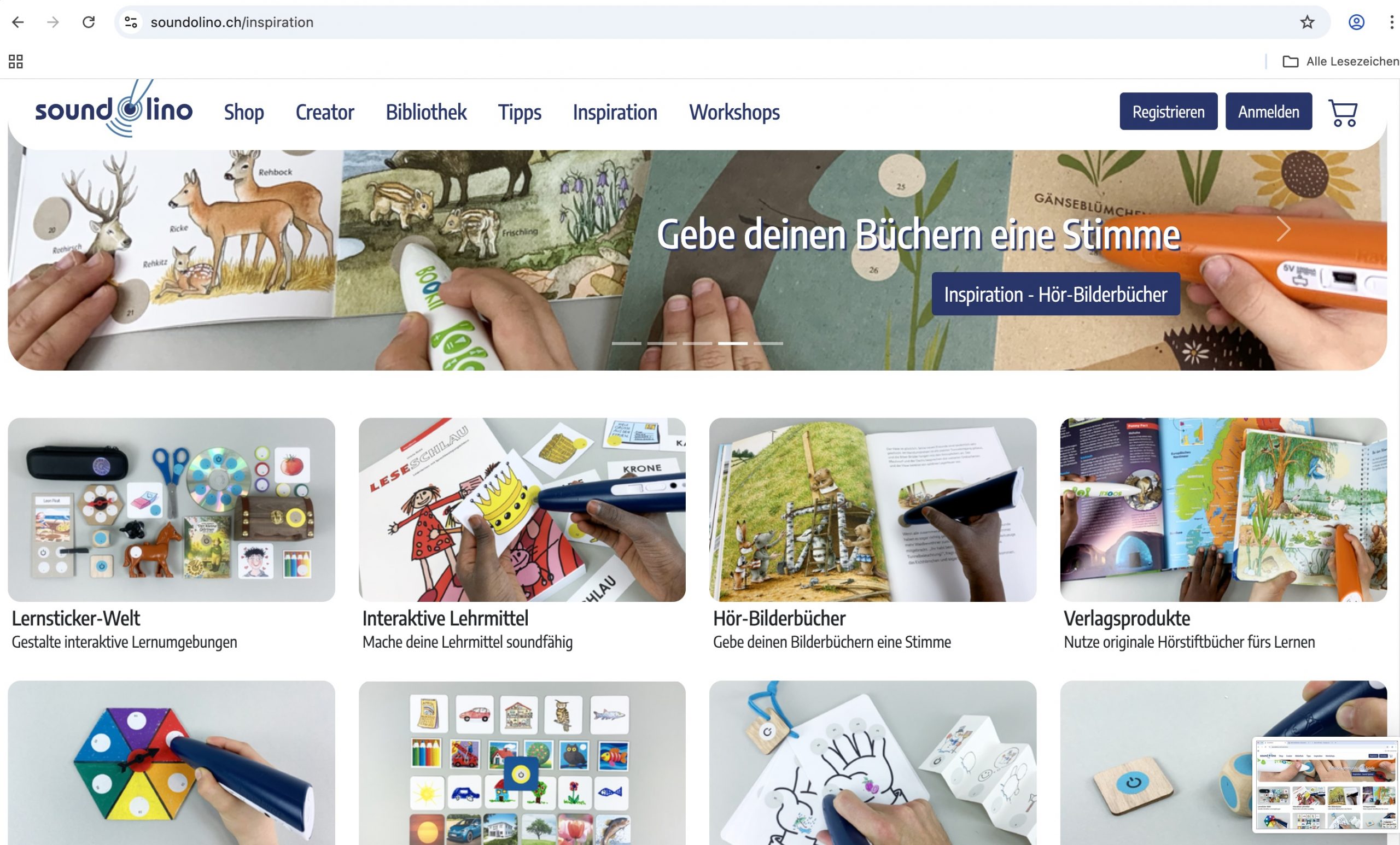This screenshot has width=1400, height=845.
Task: Click the Soundolino logo
Action: click(114, 109)
